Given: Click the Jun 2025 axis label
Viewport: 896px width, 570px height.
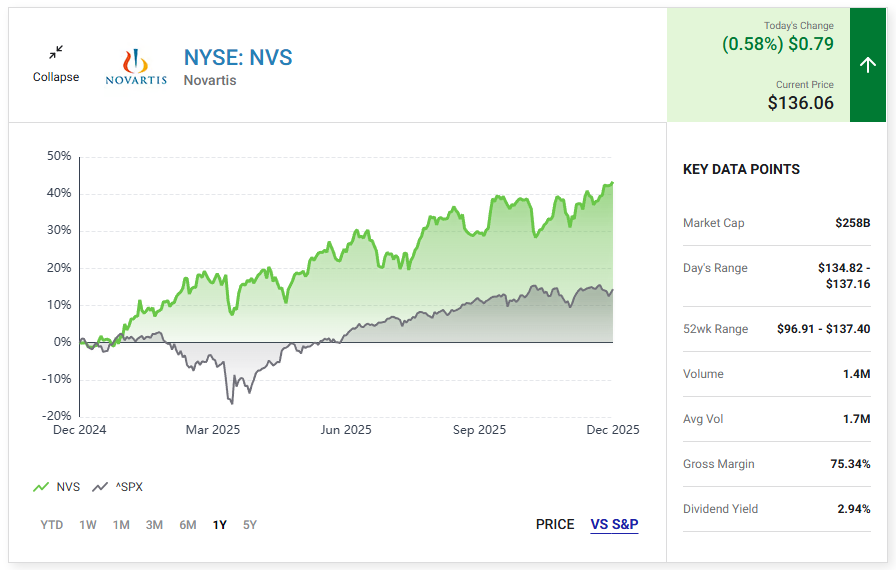Looking at the screenshot, I should pos(346,430).
